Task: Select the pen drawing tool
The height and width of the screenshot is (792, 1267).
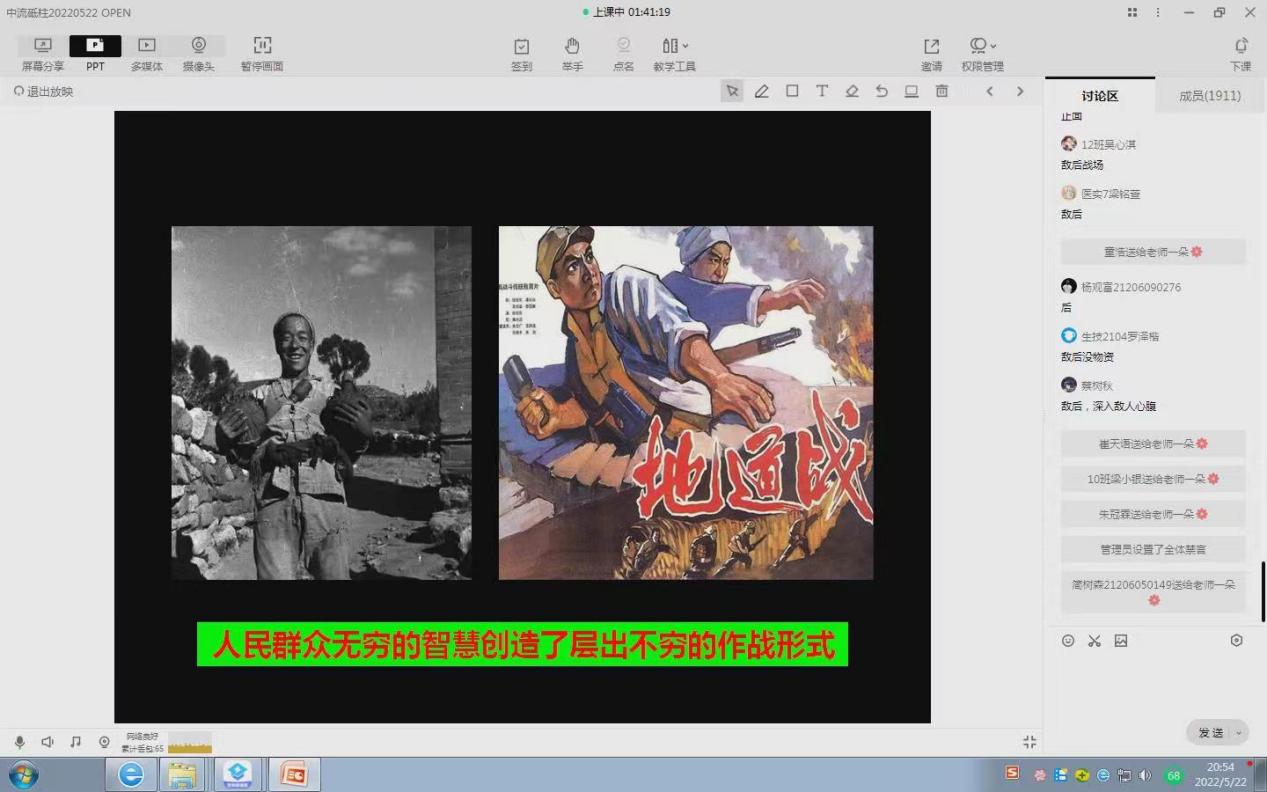Action: pos(762,91)
